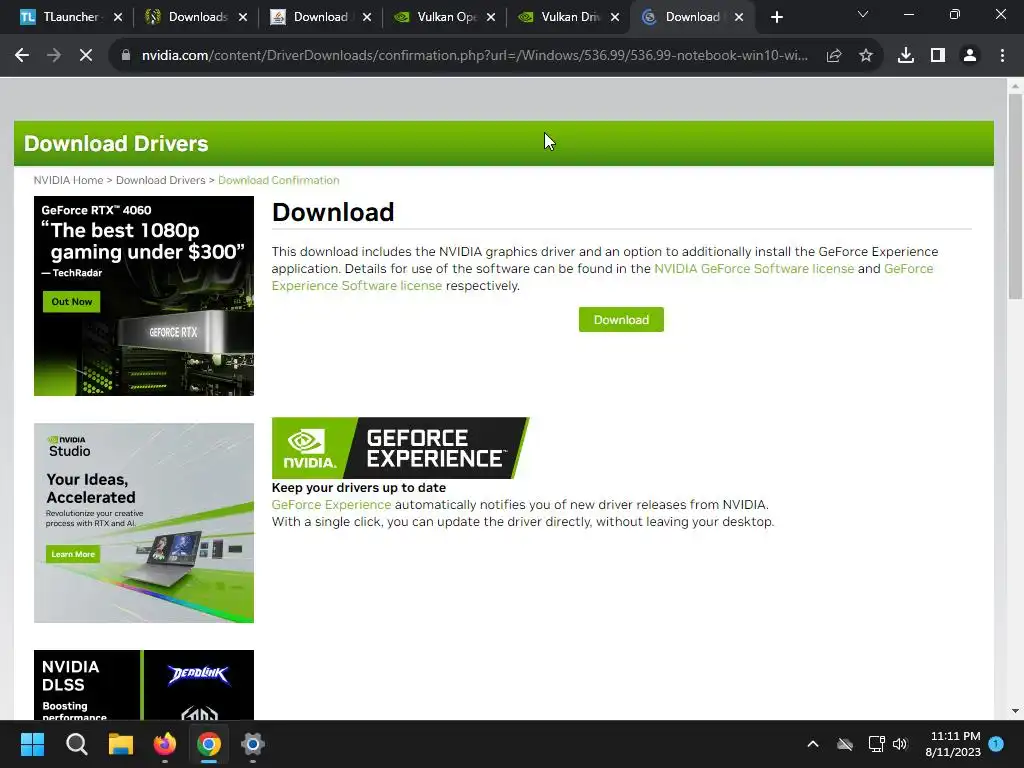Image resolution: width=1024 pixels, height=768 pixels.
Task: Open the Windows Start menu
Action: coord(32,744)
